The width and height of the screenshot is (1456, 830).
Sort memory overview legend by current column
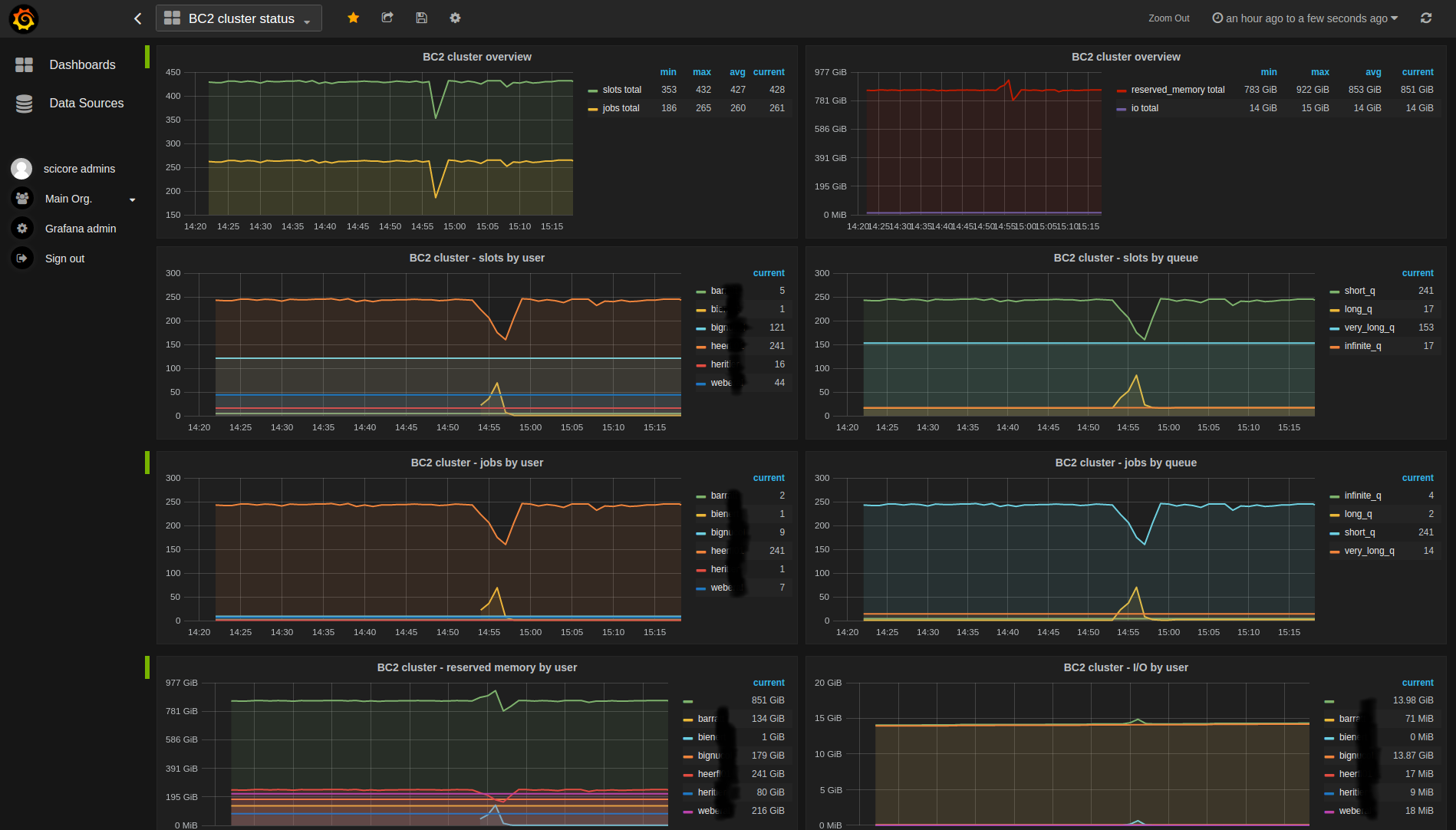(x=1418, y=72)
